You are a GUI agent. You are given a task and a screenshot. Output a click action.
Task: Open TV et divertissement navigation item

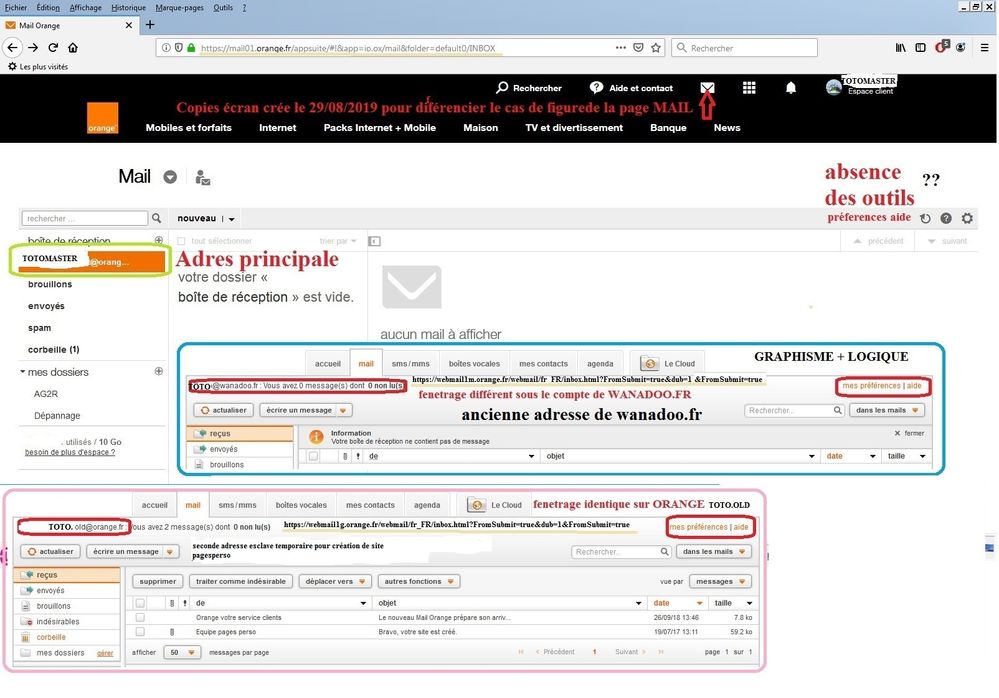(574, 127)
